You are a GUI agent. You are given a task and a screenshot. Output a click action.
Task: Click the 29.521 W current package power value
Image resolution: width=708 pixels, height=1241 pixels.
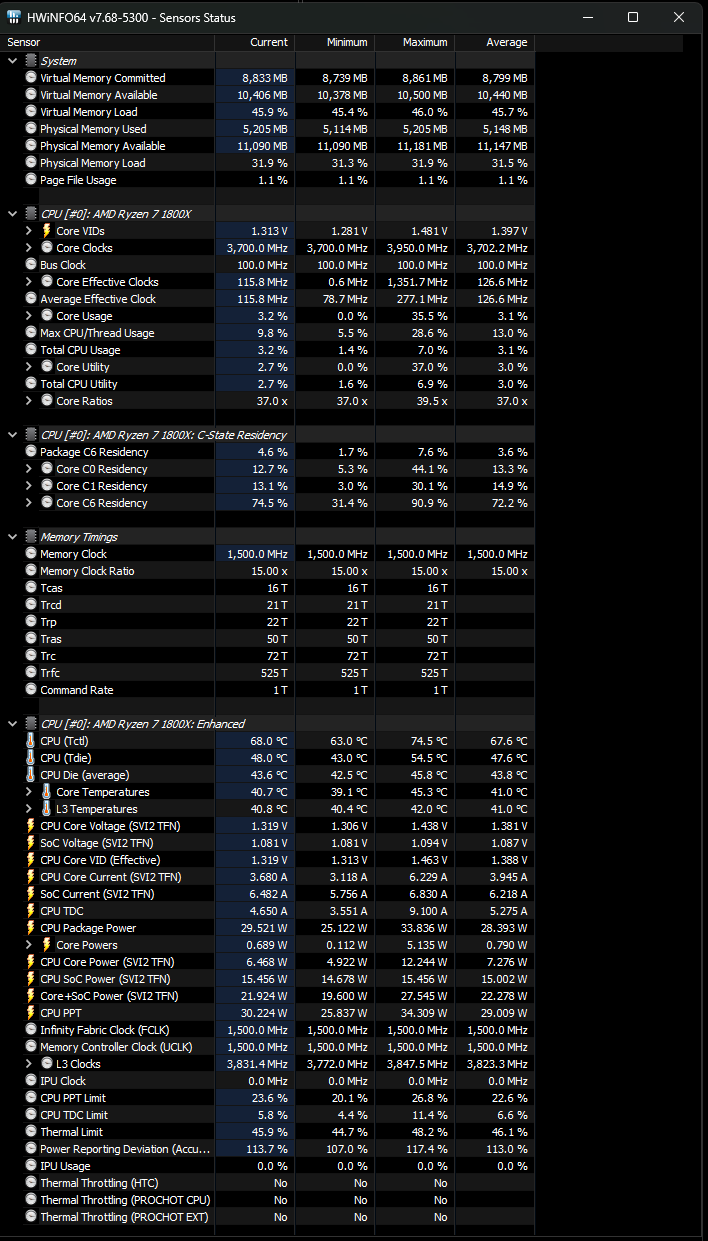coord(263,928)
